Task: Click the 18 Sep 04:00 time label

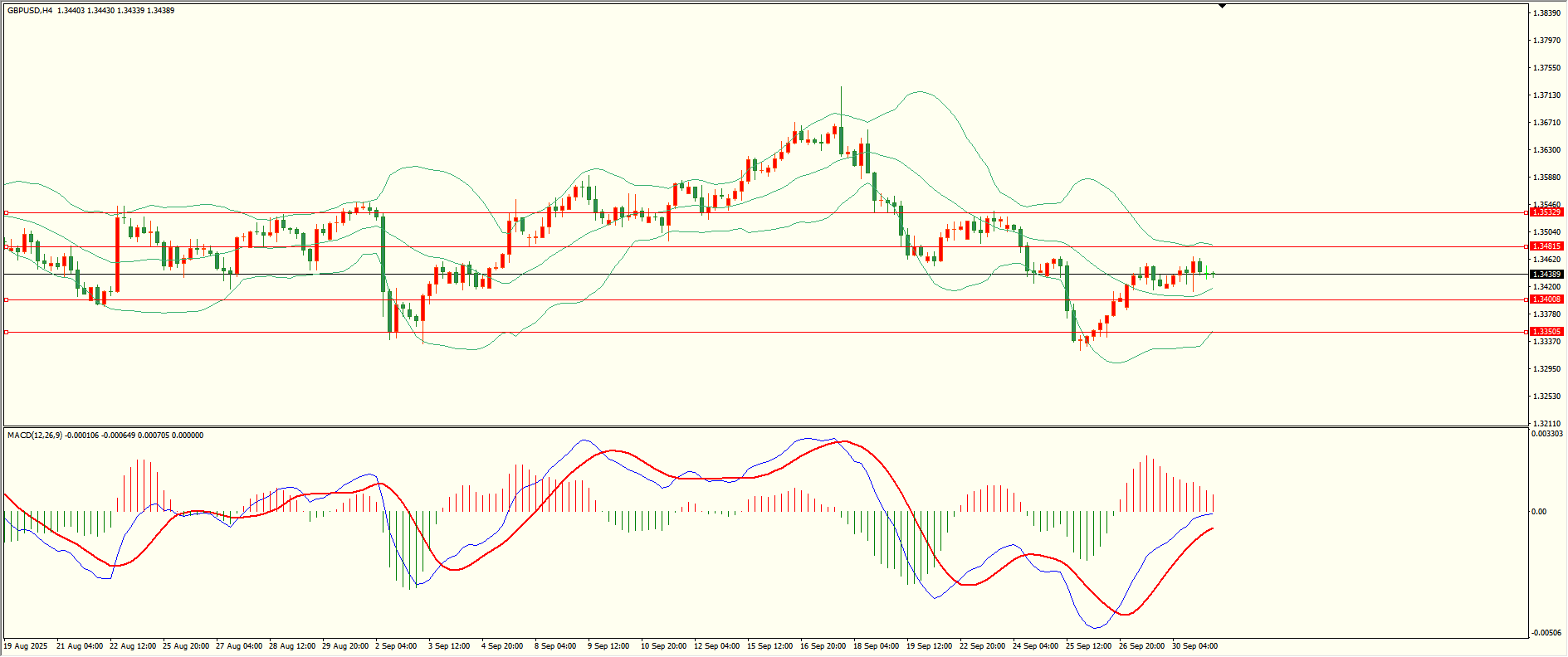Action: pos(876,646)
